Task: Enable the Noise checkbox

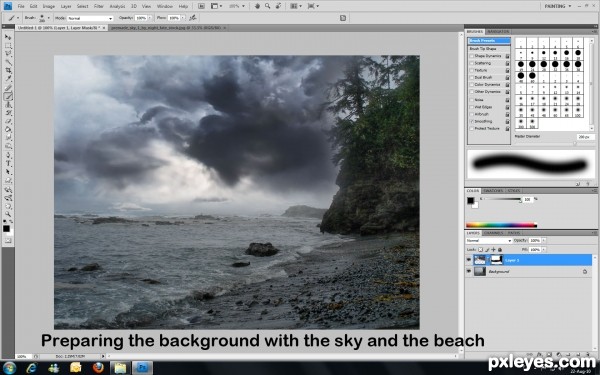Action: tap(472, 99)
